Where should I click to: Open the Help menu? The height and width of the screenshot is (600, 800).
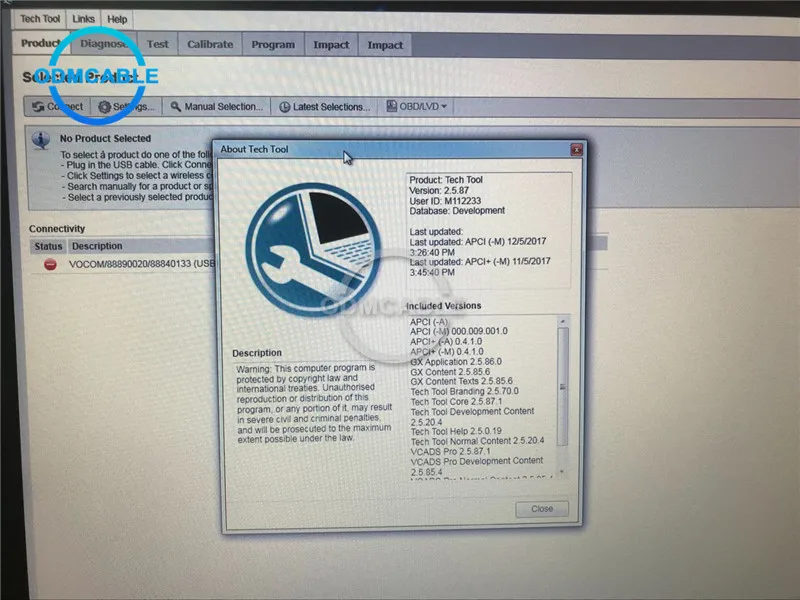(117, 19)
